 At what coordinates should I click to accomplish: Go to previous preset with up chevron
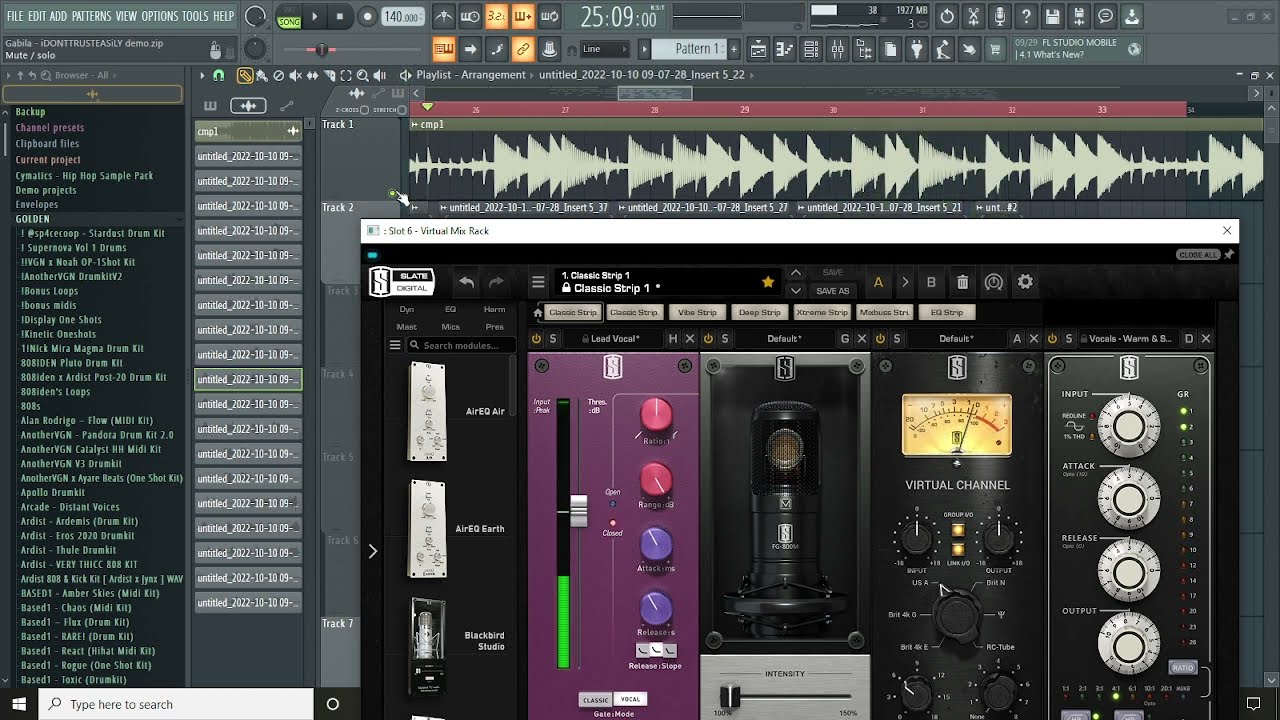796,273
